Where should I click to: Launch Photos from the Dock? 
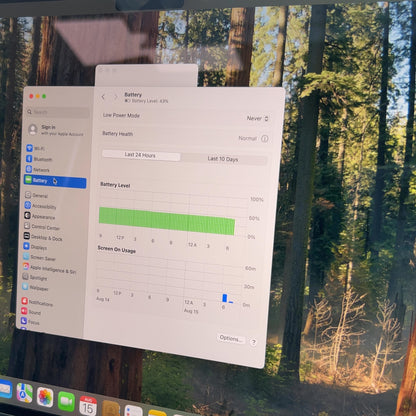tap(45, 397)
